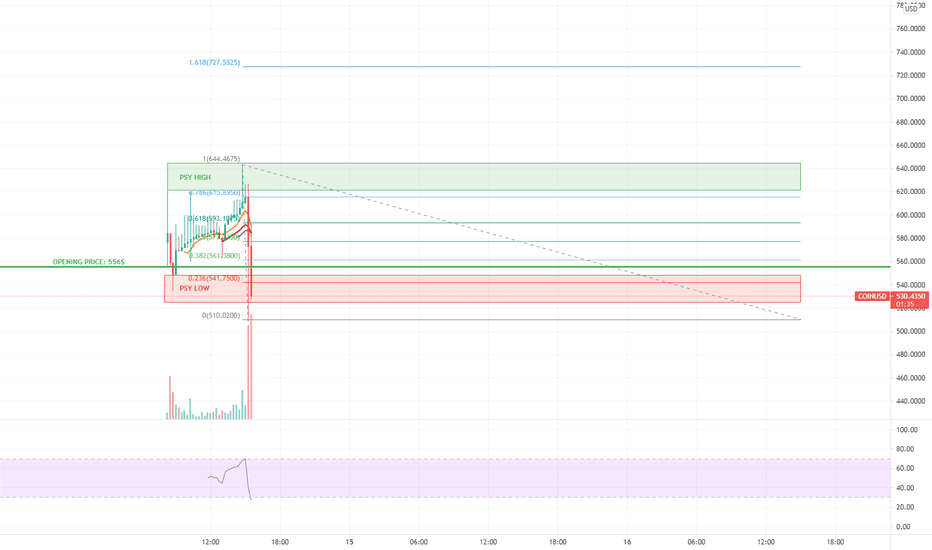932x550 pixels.
Task: Select the 0.786(615.6950) Fibonacci label
Action: 214,193
